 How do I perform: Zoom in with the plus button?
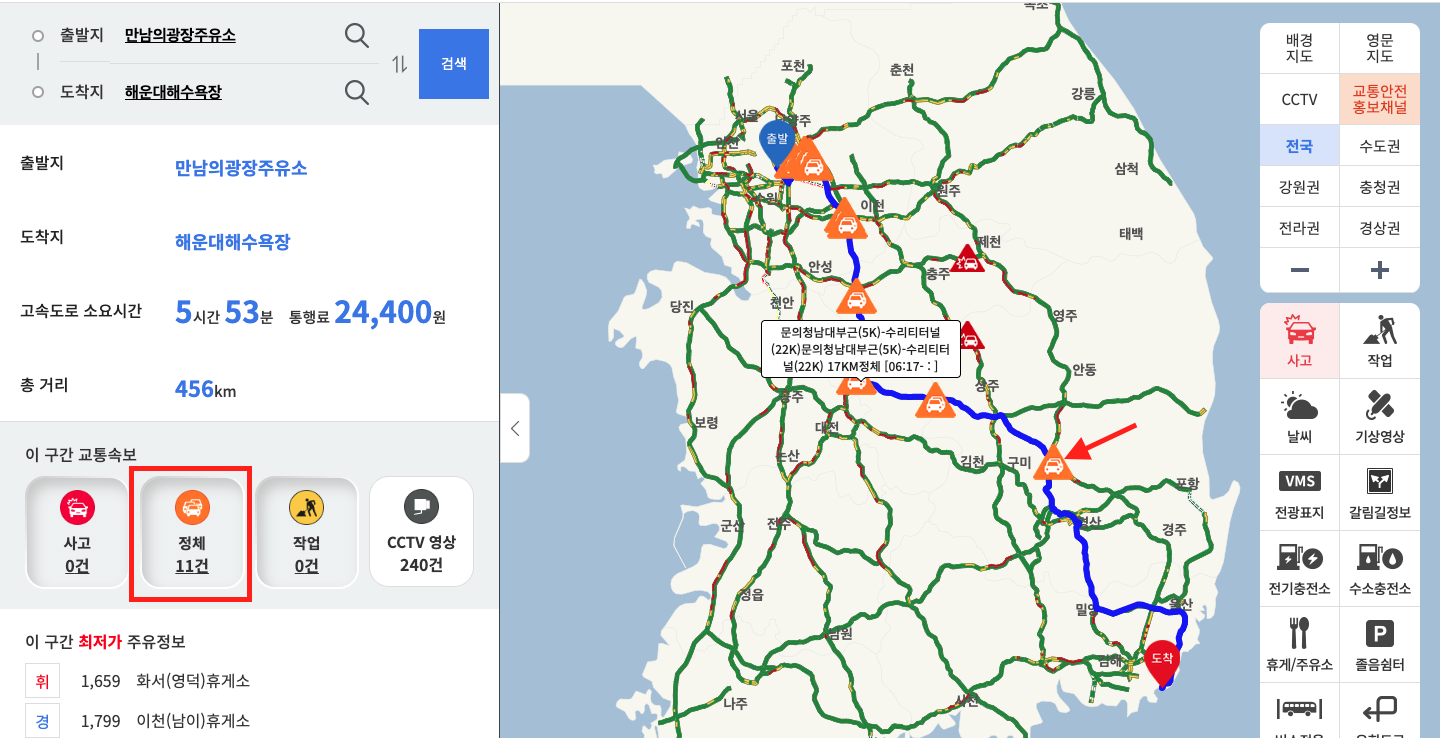[x=1380, y=270]
